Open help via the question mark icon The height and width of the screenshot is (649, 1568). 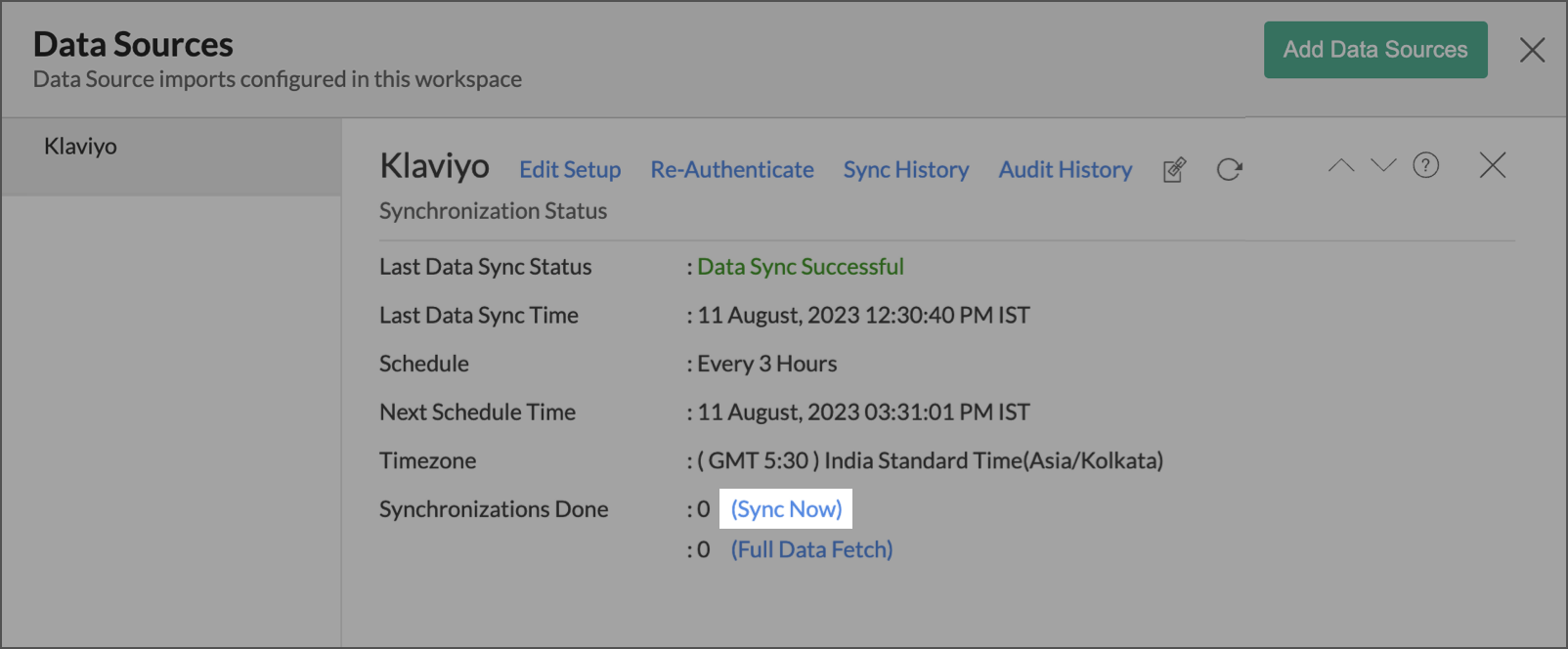tap(1426, 166)
